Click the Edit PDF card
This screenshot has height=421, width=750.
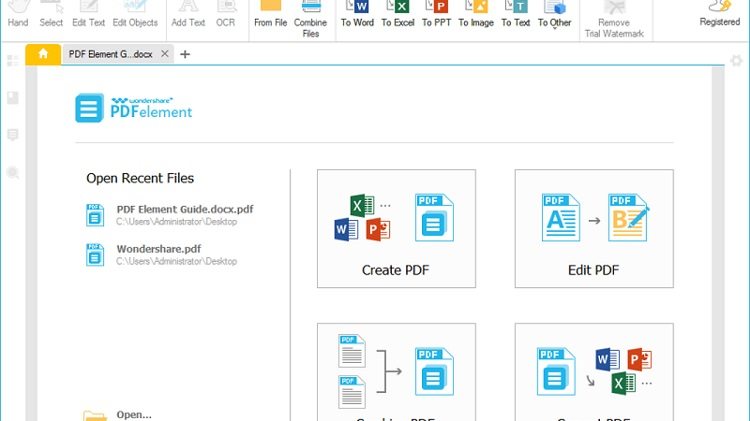(x=594, y=229)
